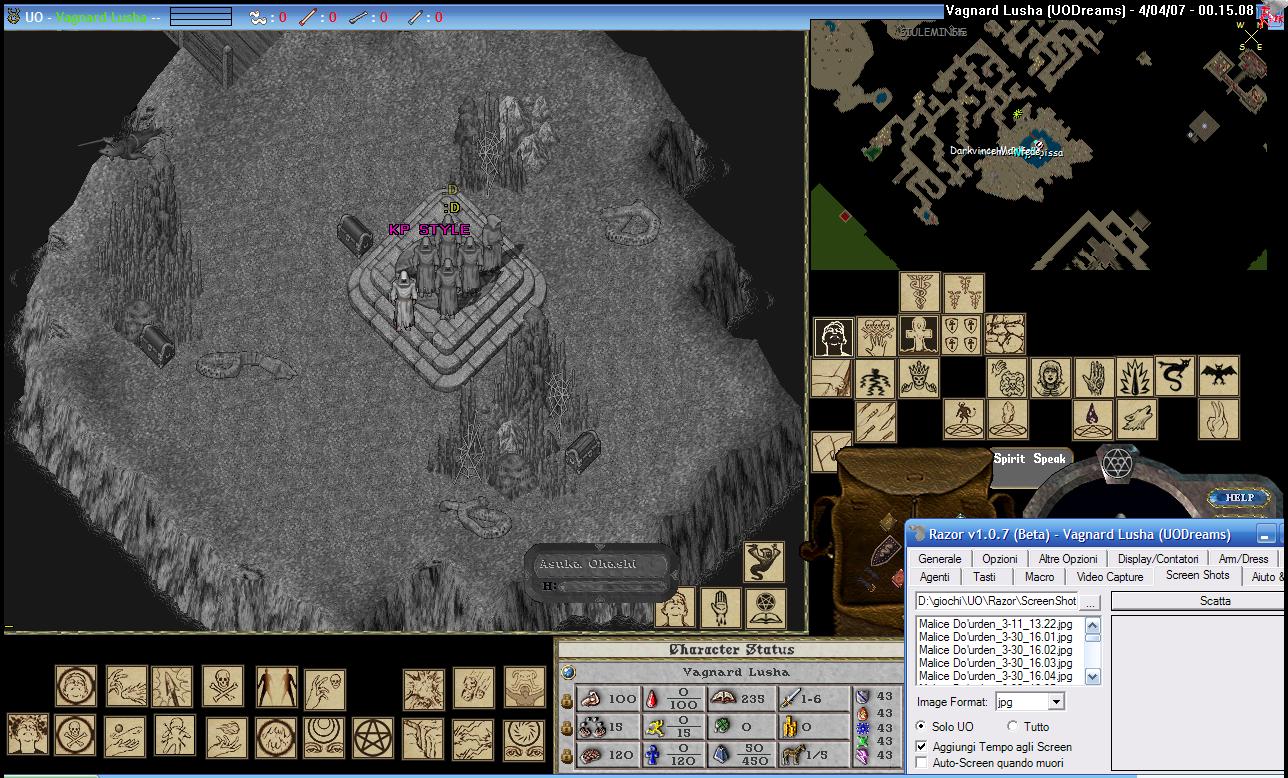Click the Asuka Ohashi health bar
Image resolution: width=1288 pixels, height=778 pixels.
(601, 575)
